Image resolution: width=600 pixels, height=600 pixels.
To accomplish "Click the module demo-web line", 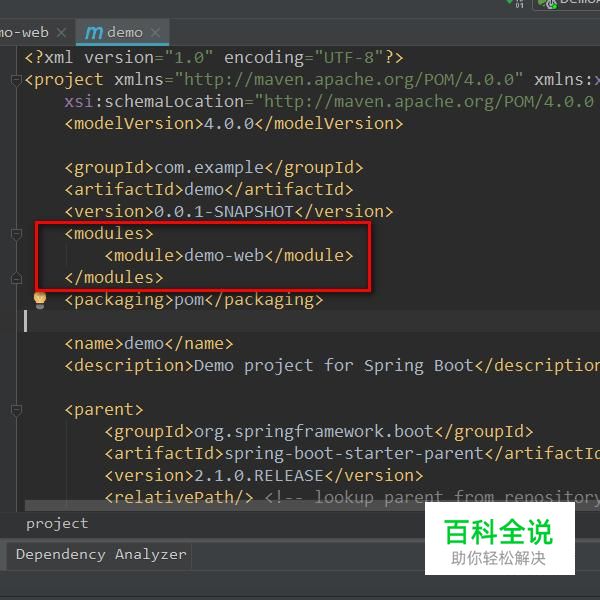I will point(229,256).
